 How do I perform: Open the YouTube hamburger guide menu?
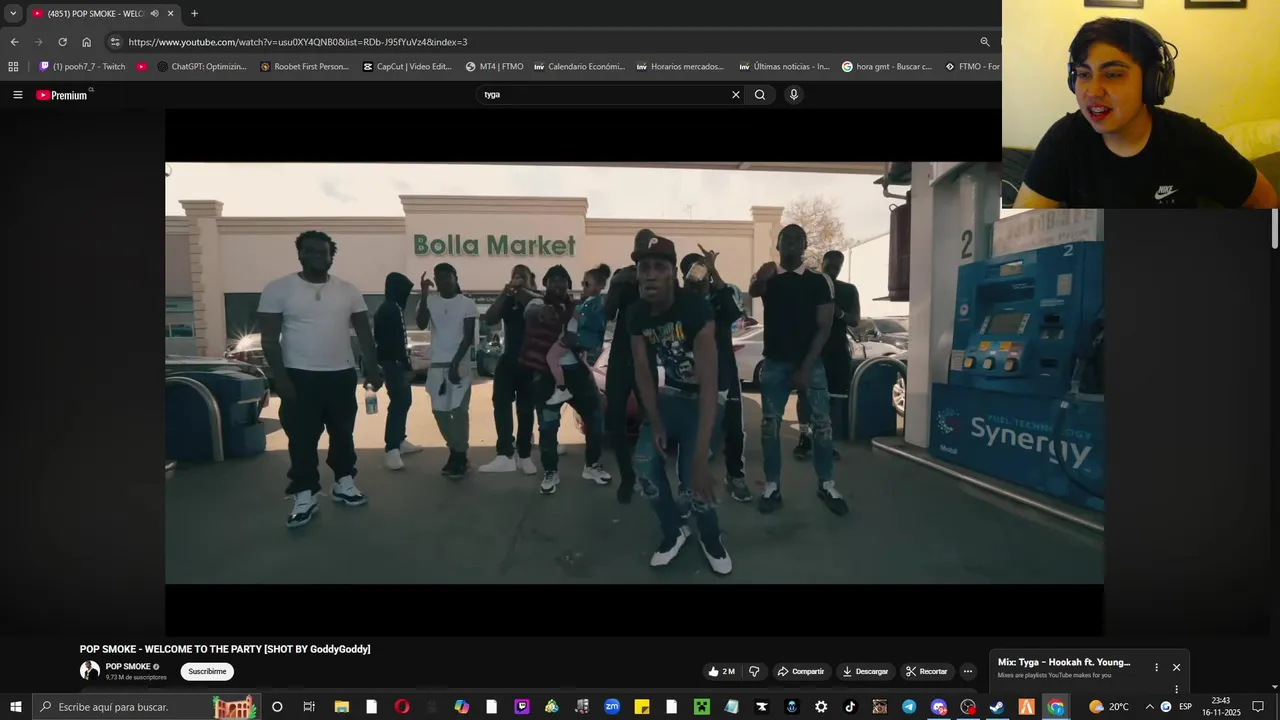(17, 95)
